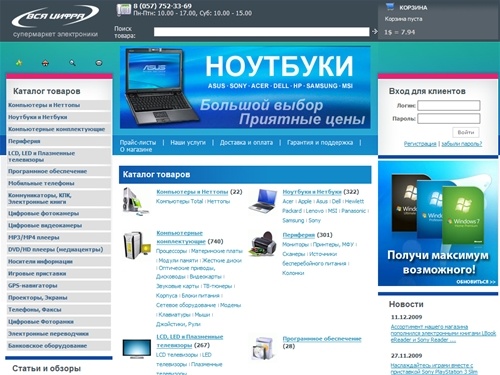Image resolution: width=500 pixels, height=375 pixels.
Task: Open the software discs category image
Action: (264, 349)
